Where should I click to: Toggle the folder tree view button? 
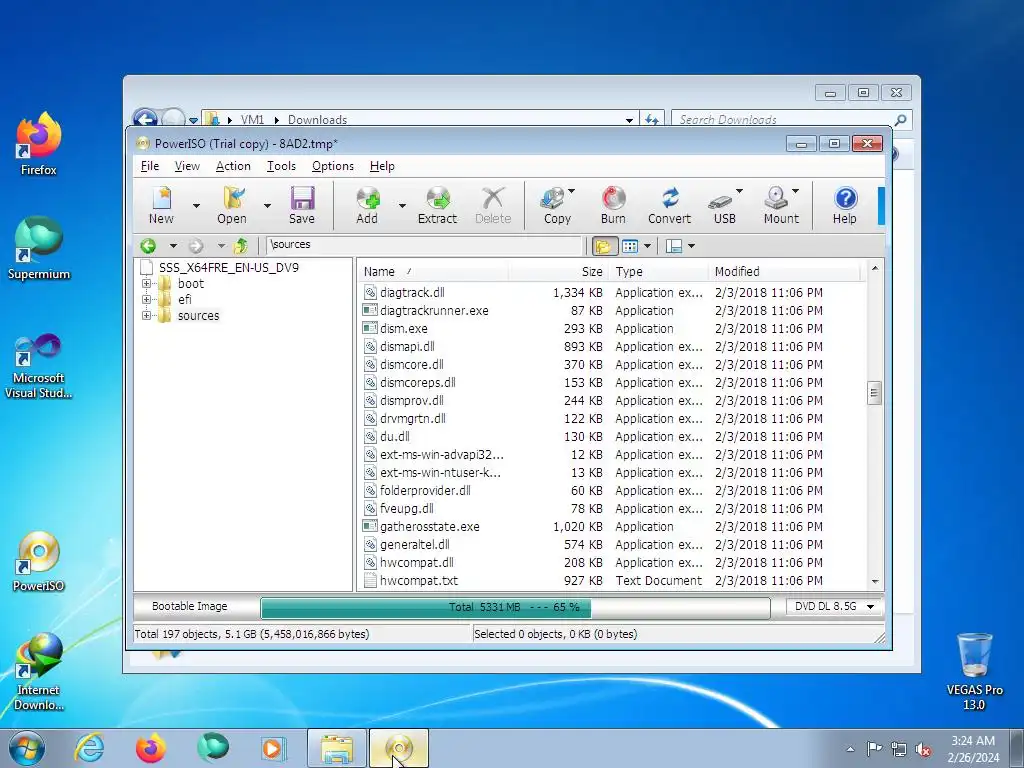coord(604,246)
